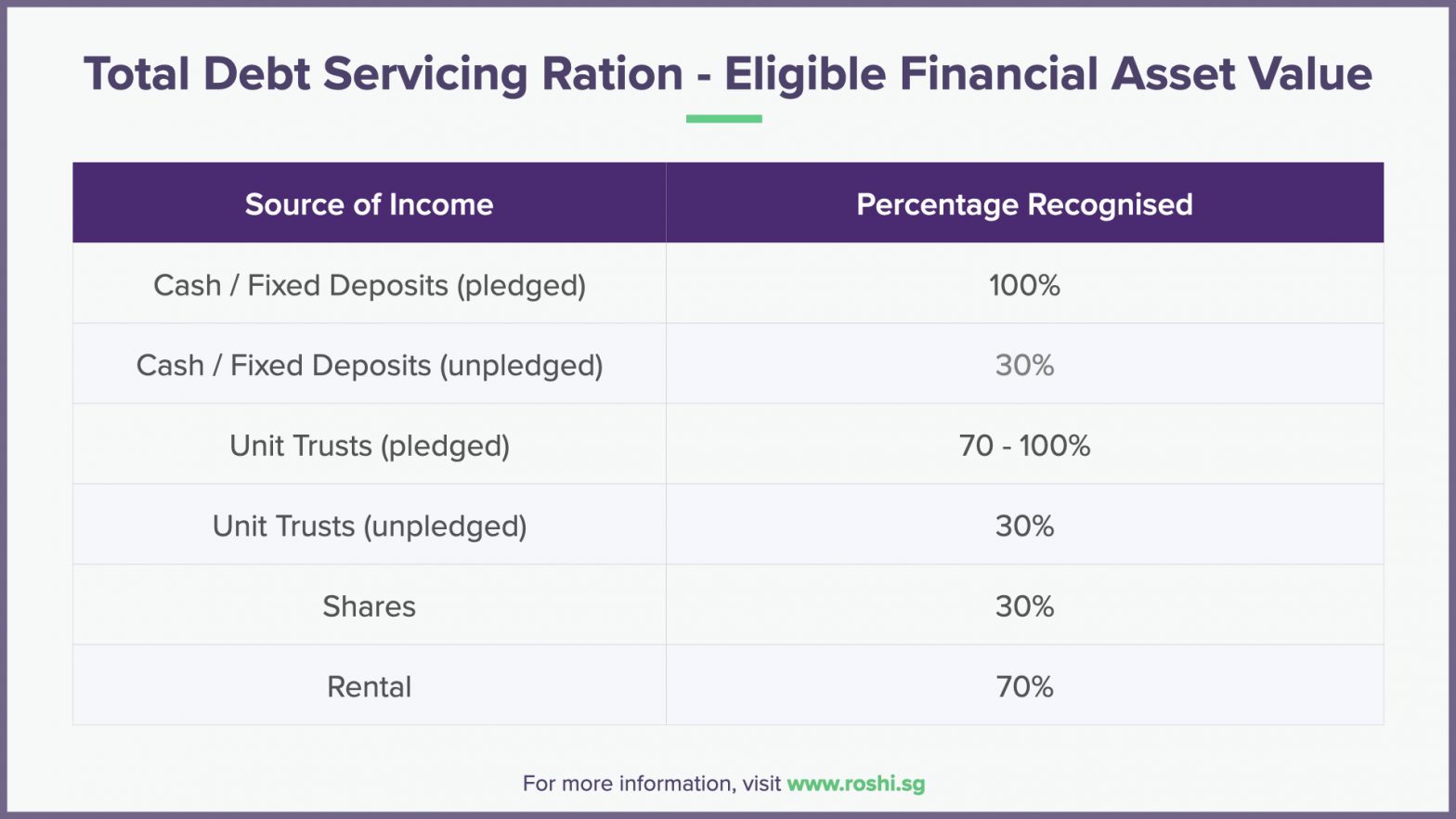Screen dimensions: 1456x819
Task: Click 'For more information, visit' footer text
Action: pyautogui.click(x=651, y=784)
